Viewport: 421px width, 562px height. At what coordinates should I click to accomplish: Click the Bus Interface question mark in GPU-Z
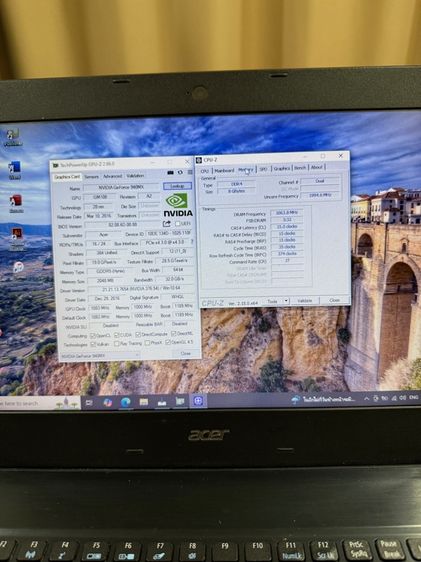192,242
